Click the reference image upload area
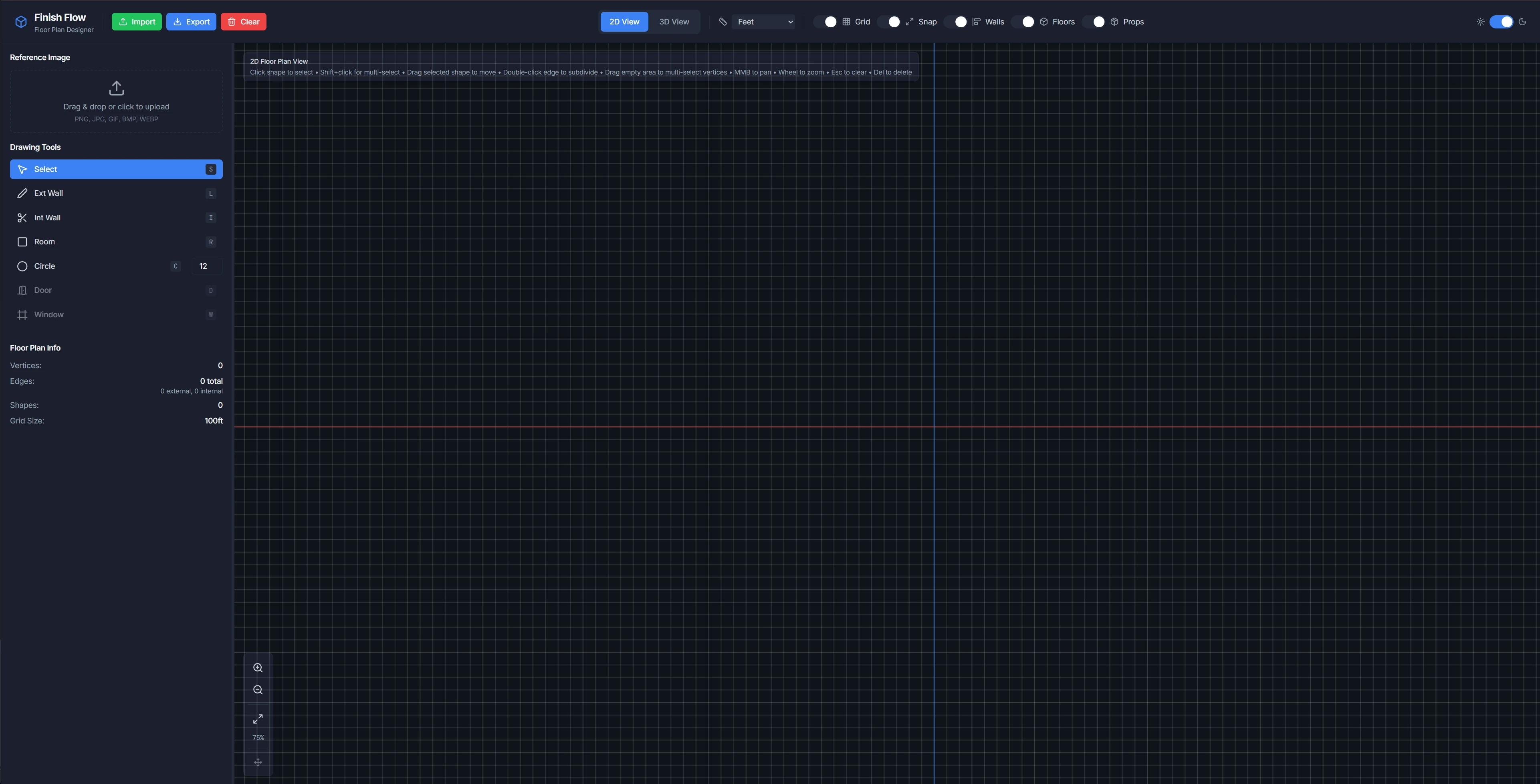The width and height of the screenshot is (1540, 784). click(116, 101)
